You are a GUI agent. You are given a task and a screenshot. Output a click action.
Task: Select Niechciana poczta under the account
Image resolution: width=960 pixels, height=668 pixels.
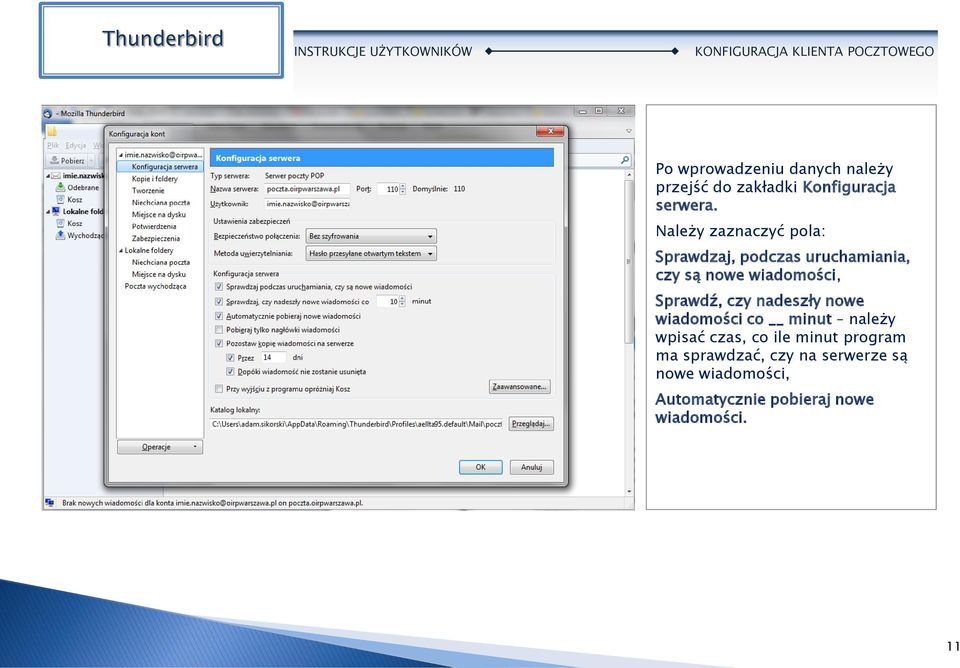point(161,203)
